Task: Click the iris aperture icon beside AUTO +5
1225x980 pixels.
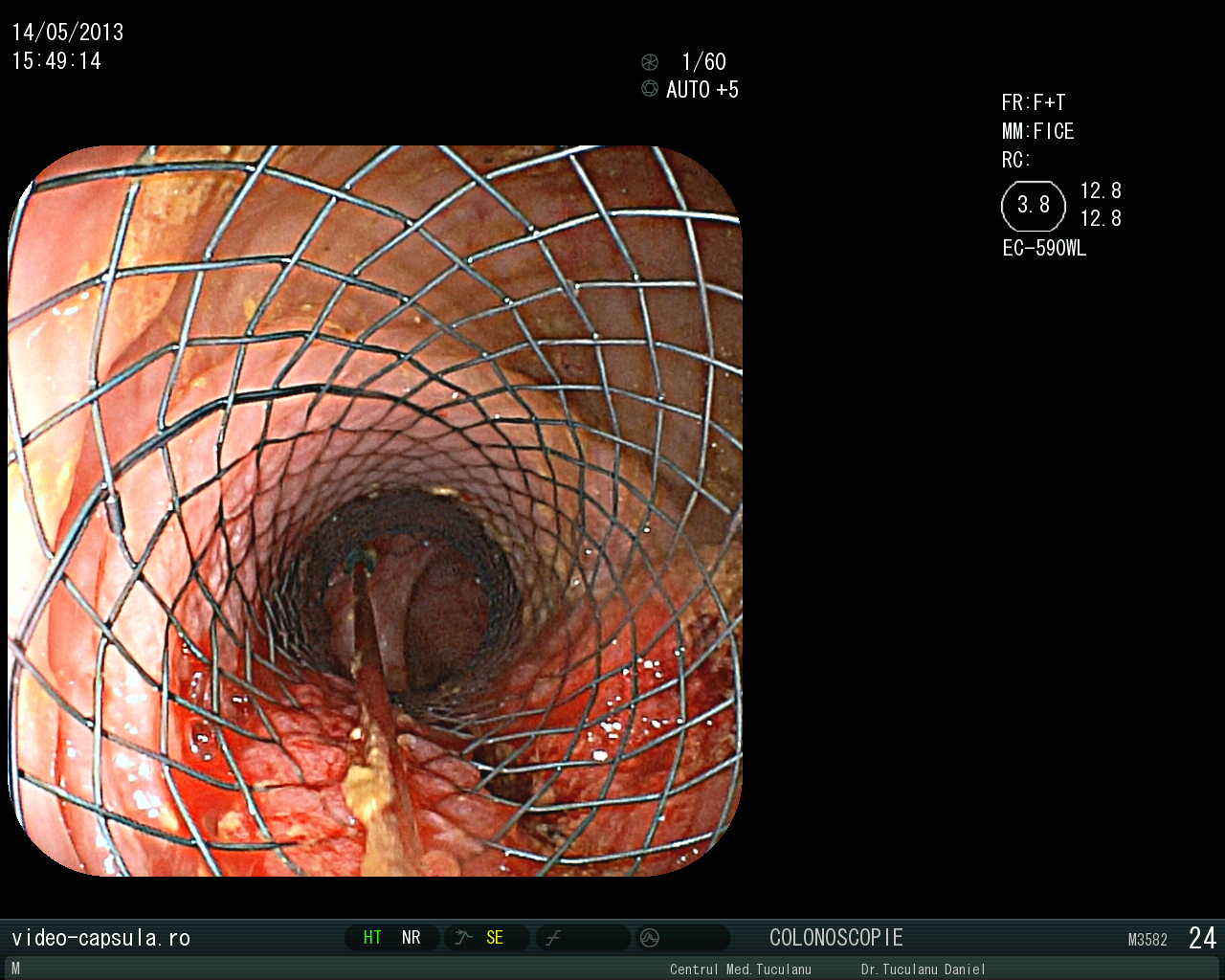Action: 650,89
